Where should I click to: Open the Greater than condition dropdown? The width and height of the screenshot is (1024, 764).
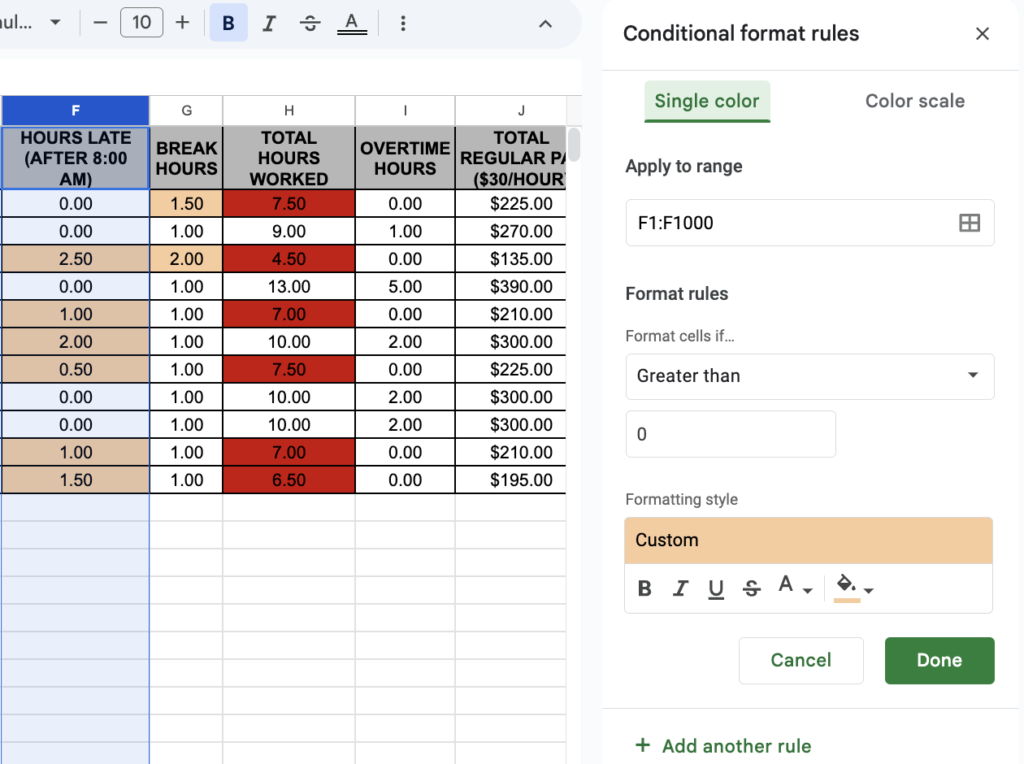tap(810, 376)
